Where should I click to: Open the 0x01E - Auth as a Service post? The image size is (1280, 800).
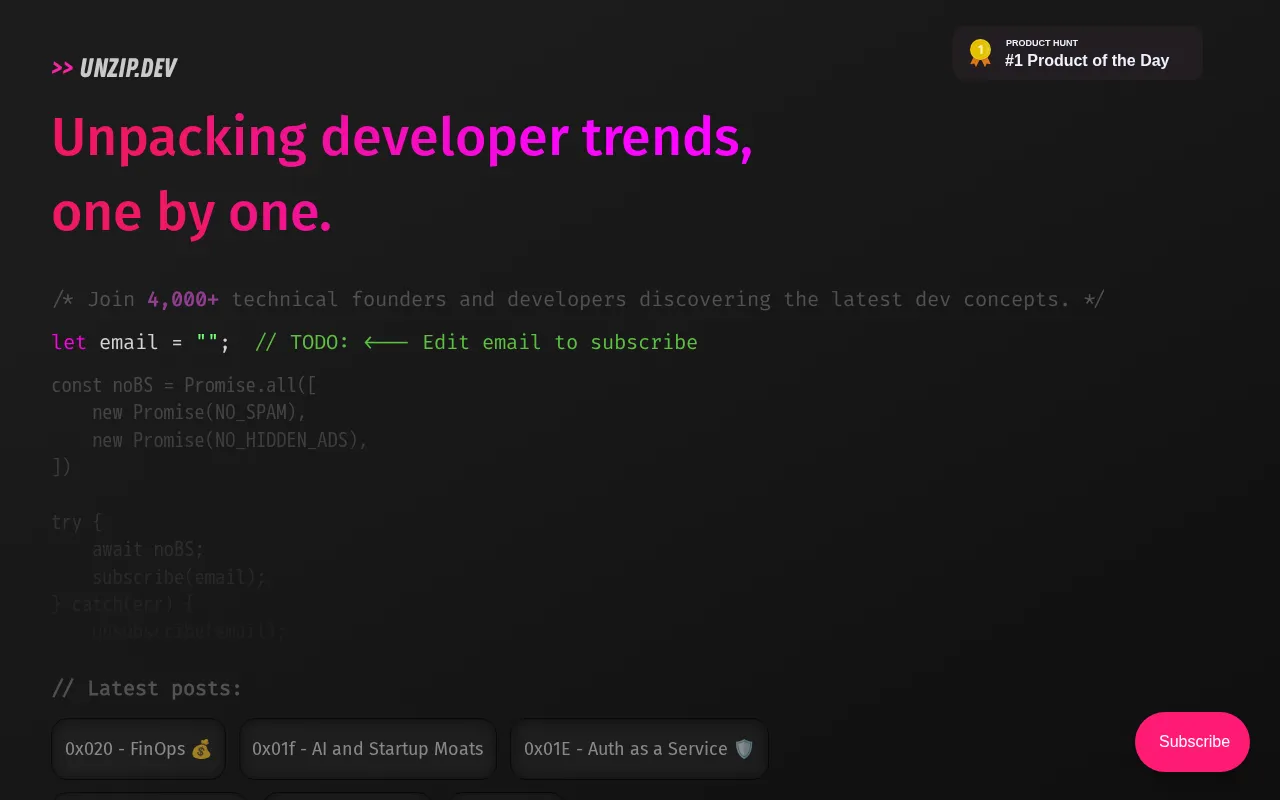tap(639, 749)
